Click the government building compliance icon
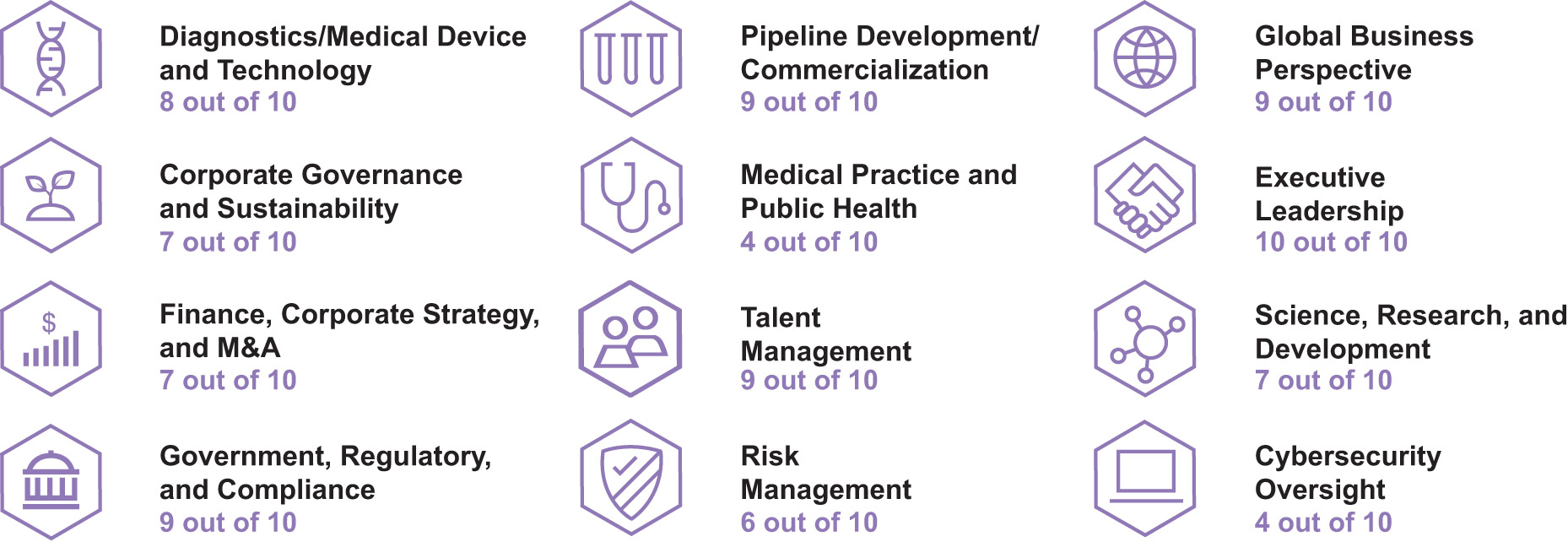The image size is (1568, 542). pyautogui.click(x=51, y=483)
